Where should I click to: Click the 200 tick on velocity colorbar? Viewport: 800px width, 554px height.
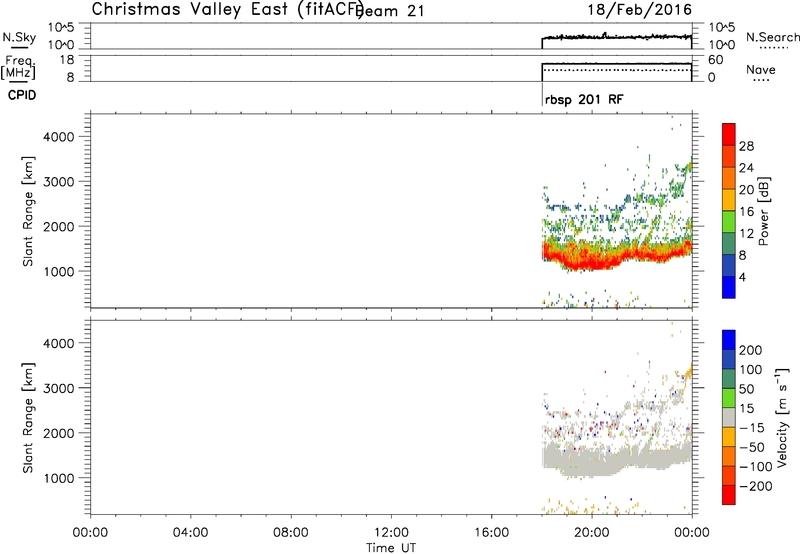[x=751, y=350]
